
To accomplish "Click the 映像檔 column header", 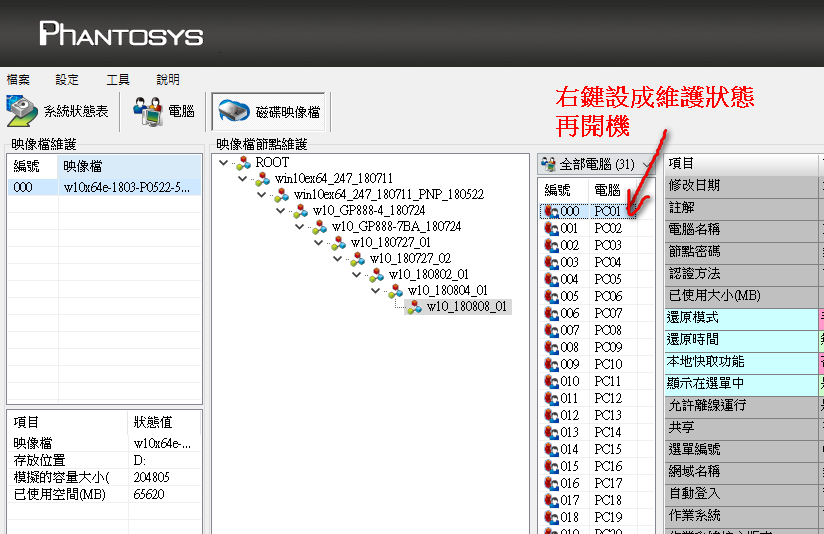I will click(x=129, y=166).
